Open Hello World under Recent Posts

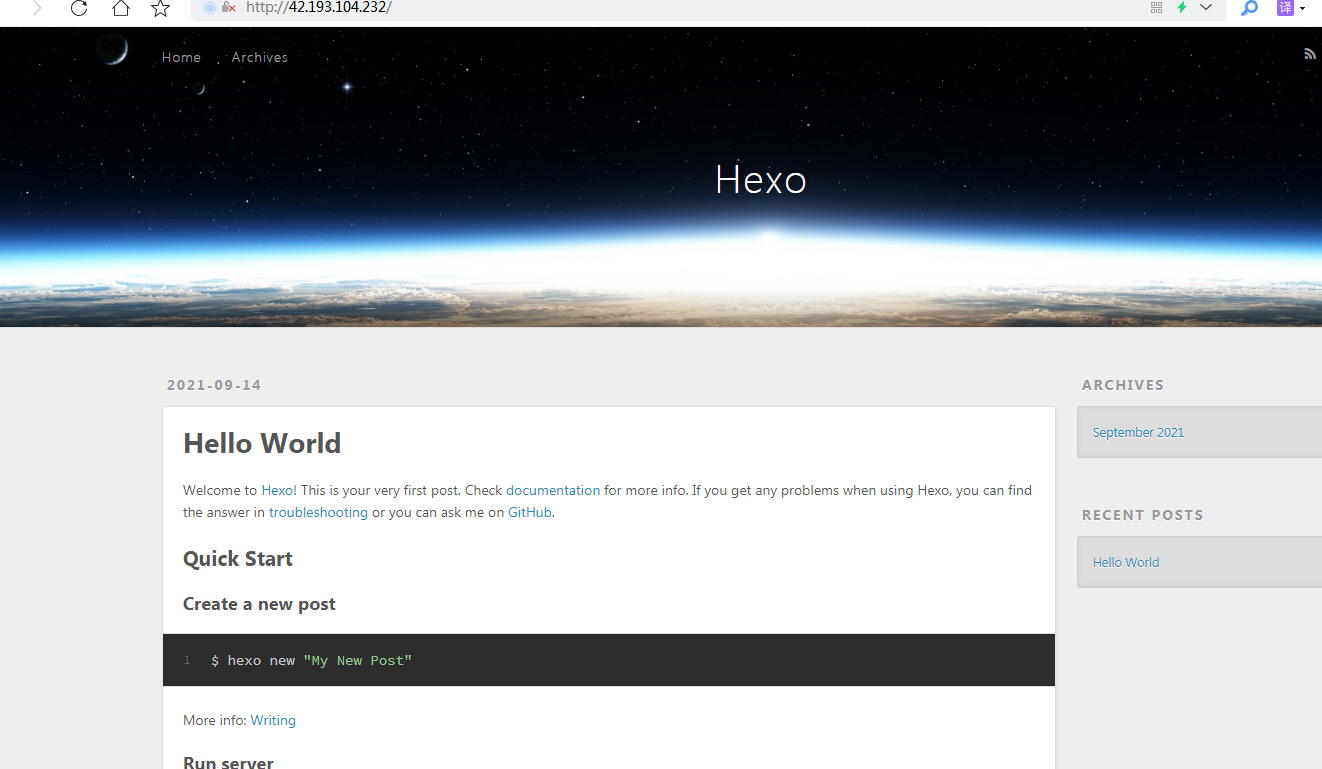pyautogui.click(x=1126, y=562)
